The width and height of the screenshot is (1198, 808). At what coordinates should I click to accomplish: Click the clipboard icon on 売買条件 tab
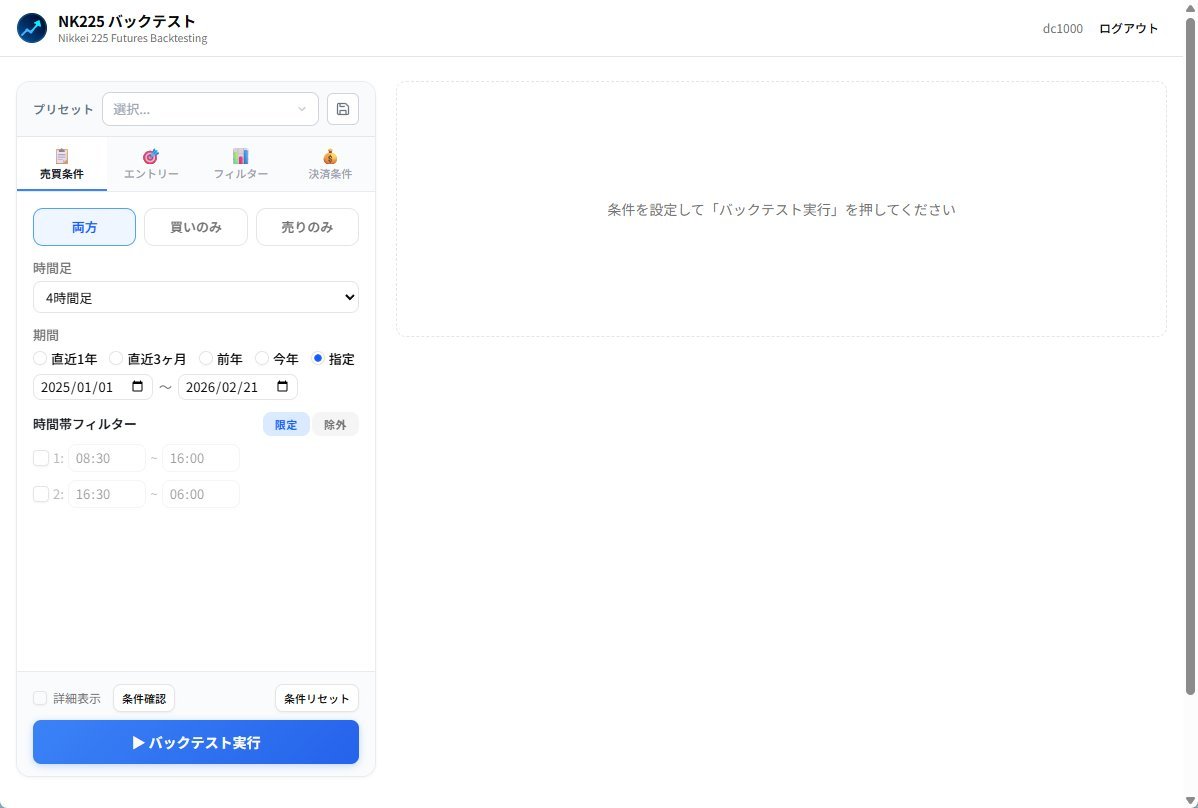tap(61, 155)
